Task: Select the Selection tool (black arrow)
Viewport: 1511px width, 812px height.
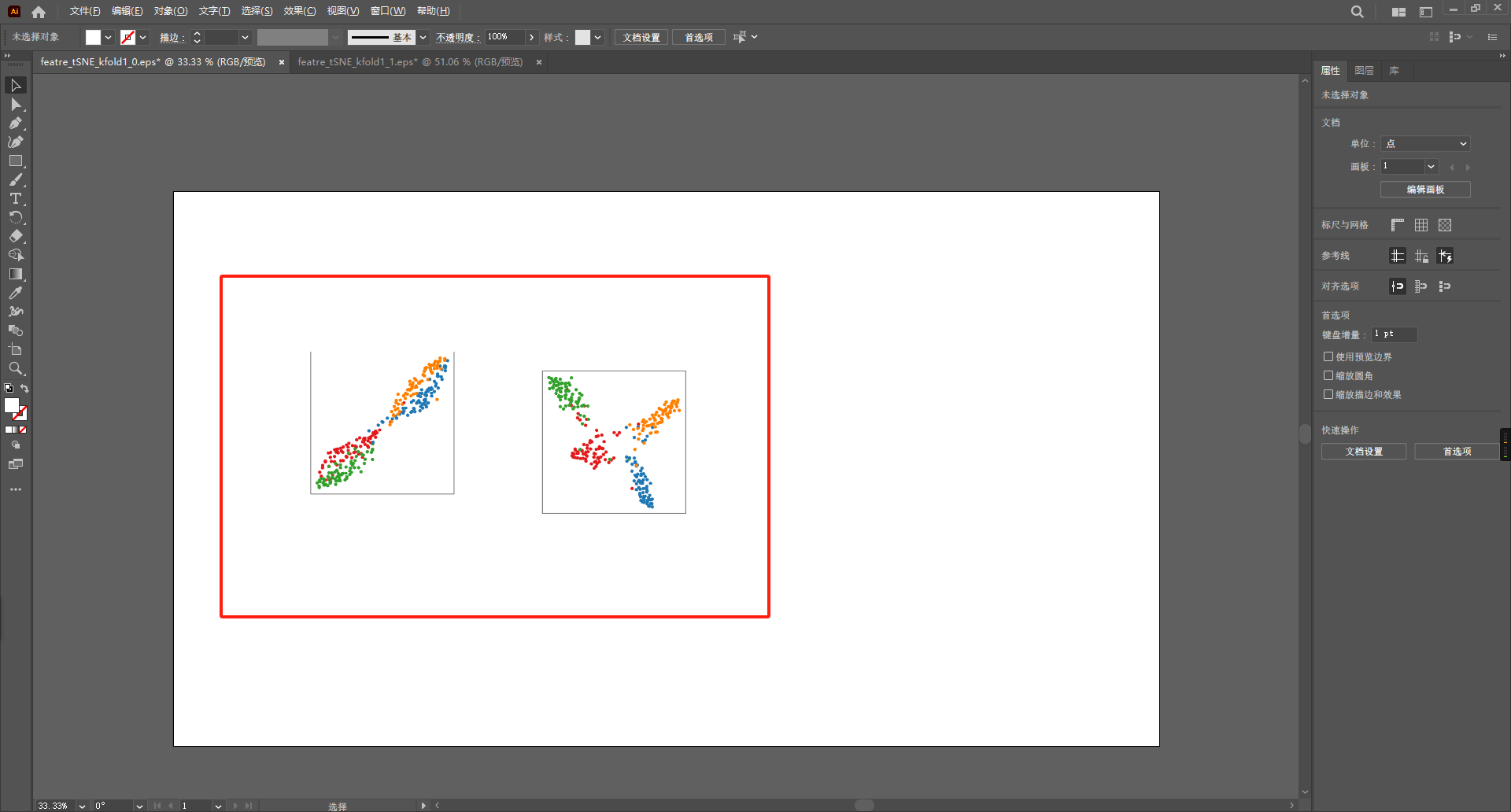Action: (x=16, y=85)
